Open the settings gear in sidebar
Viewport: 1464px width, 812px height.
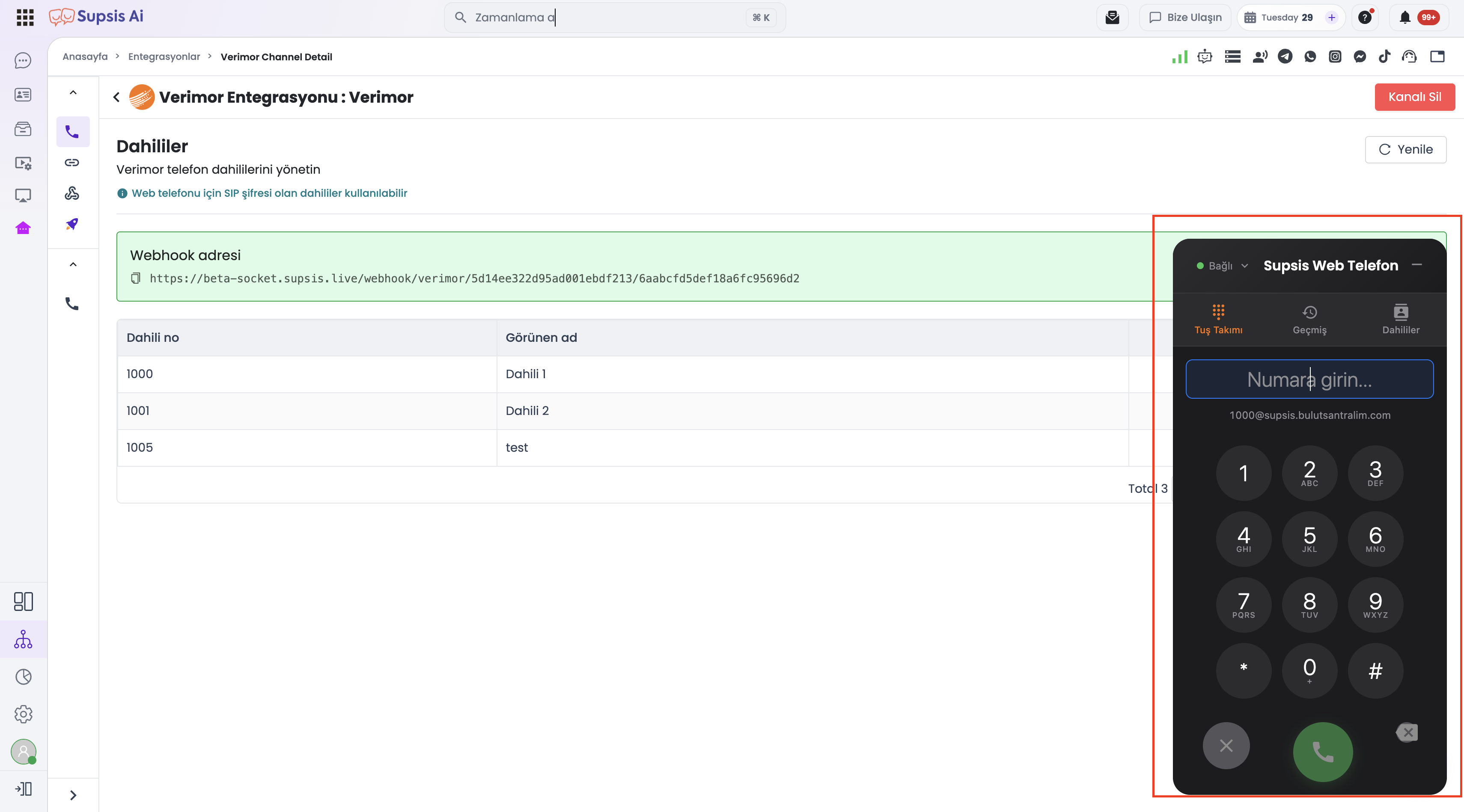tap(23, 714)
